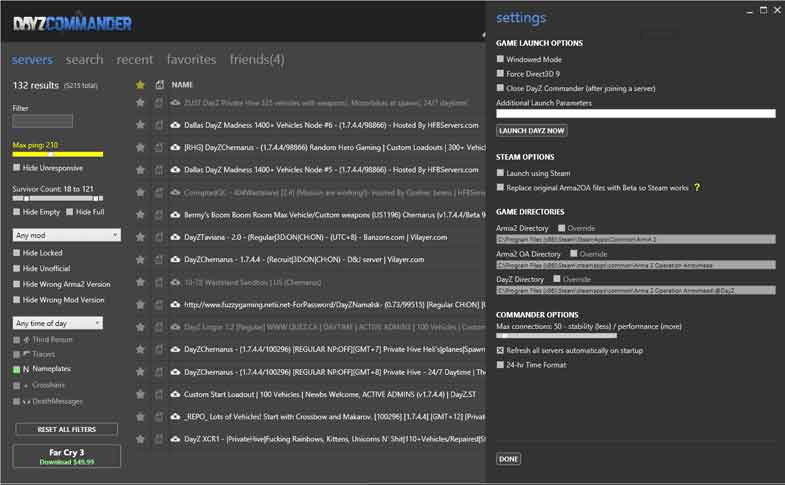This screenshot has height=485, width=785.
Task: Enable Close DayZ Commander after joining
Action: [500, 88]
